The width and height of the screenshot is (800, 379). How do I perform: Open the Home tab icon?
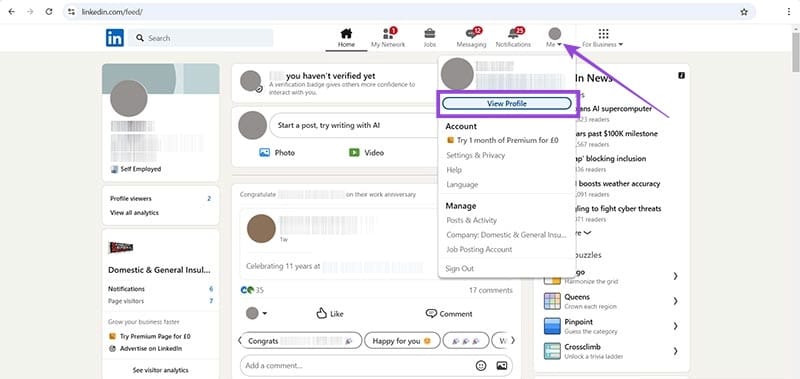click(x=346, y=34)
